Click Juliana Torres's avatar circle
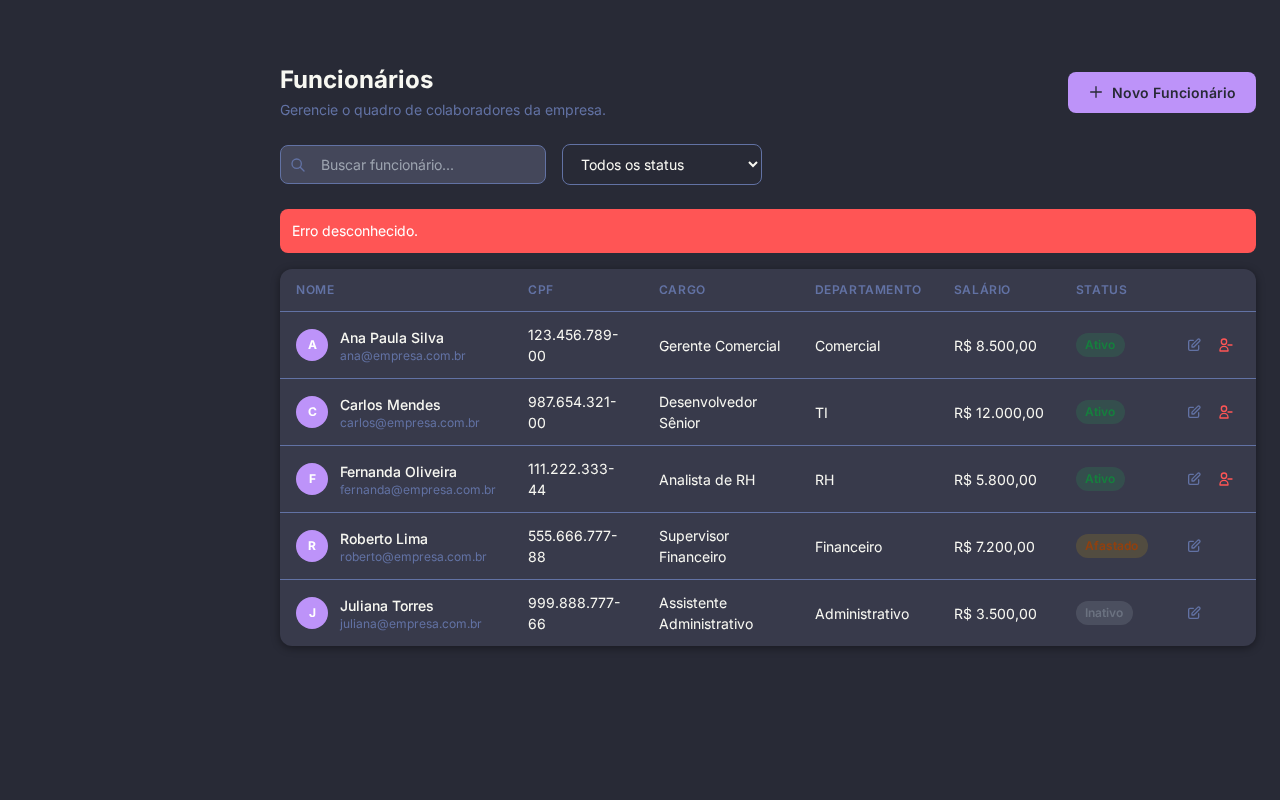This screenshot has height=800, width=1280. [312, 612]
